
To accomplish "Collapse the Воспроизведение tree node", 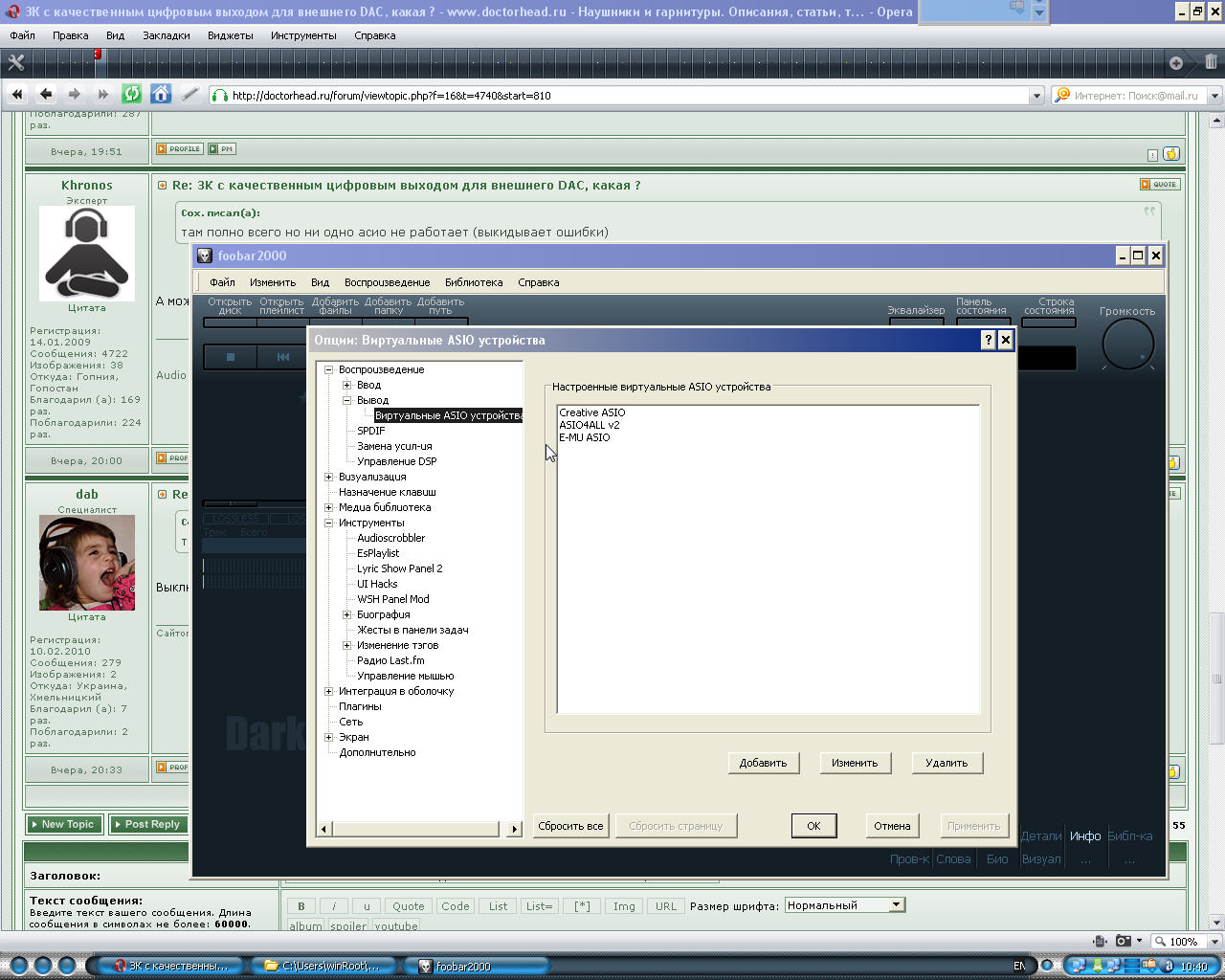I will [328, 369].
